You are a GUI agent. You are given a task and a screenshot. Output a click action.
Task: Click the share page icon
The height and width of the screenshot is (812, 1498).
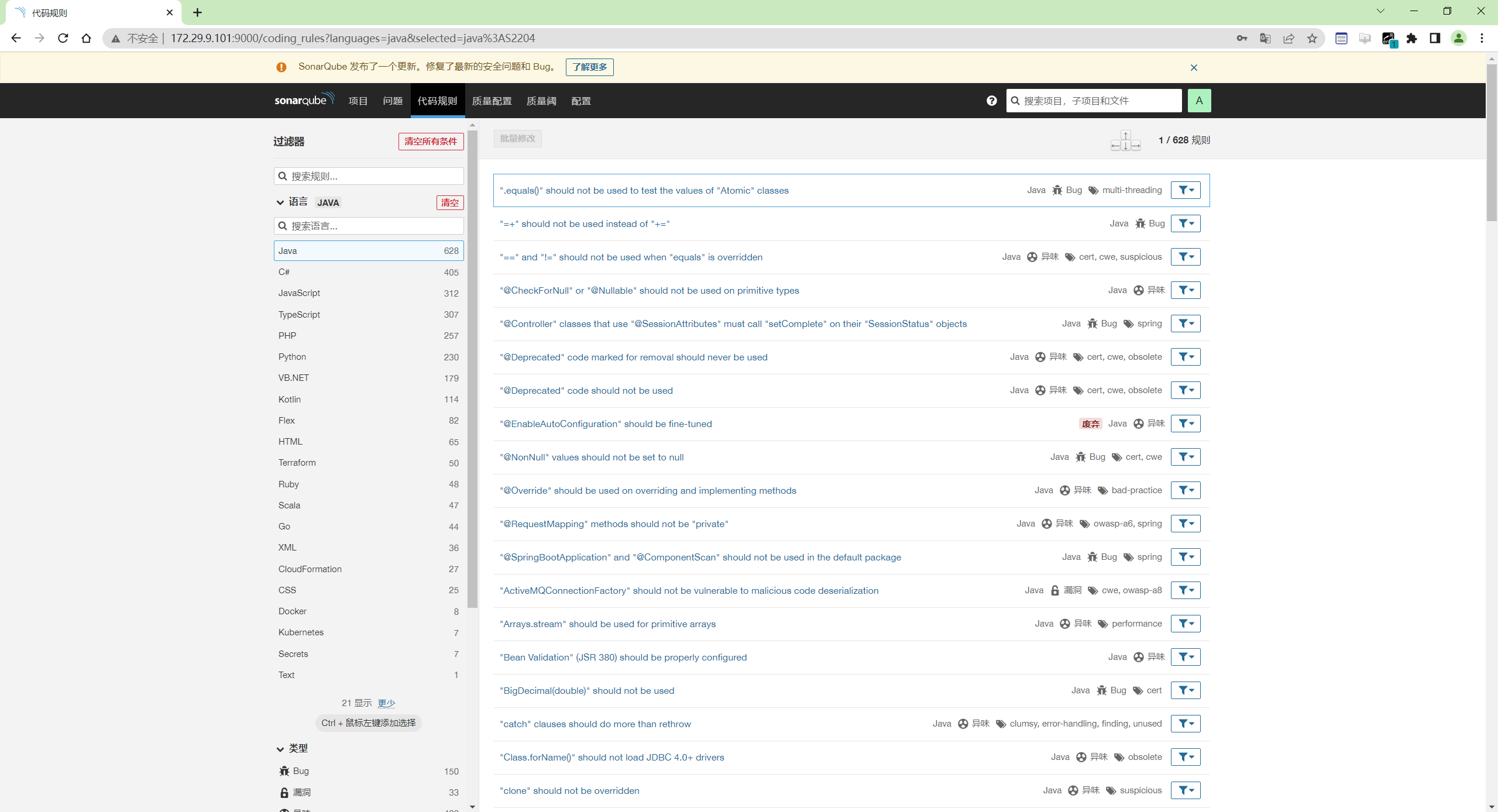[1289, 38]
